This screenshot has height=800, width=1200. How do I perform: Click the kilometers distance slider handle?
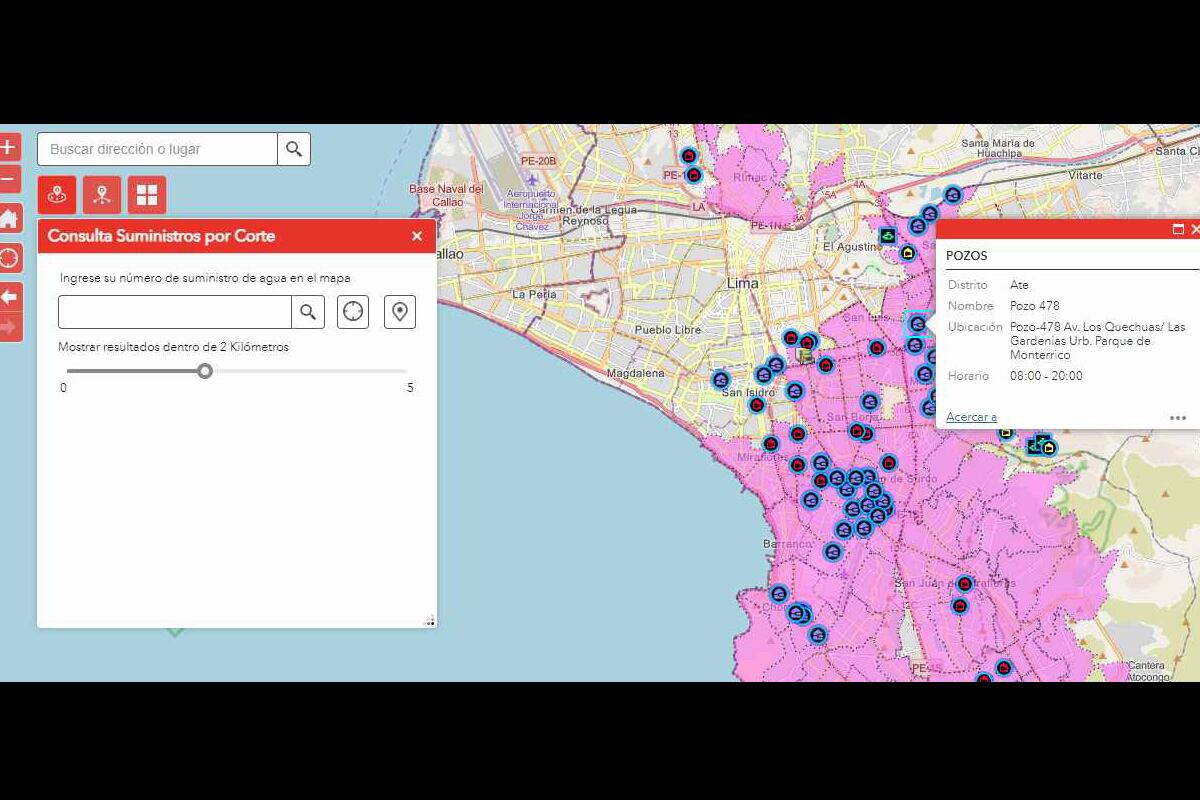tap(205, 371)
